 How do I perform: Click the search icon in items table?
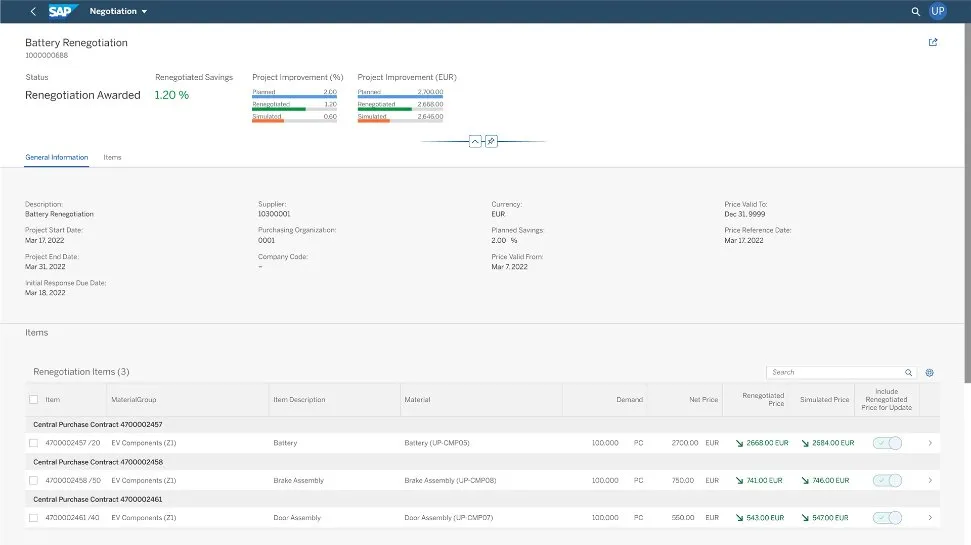(x=908, y=372)
